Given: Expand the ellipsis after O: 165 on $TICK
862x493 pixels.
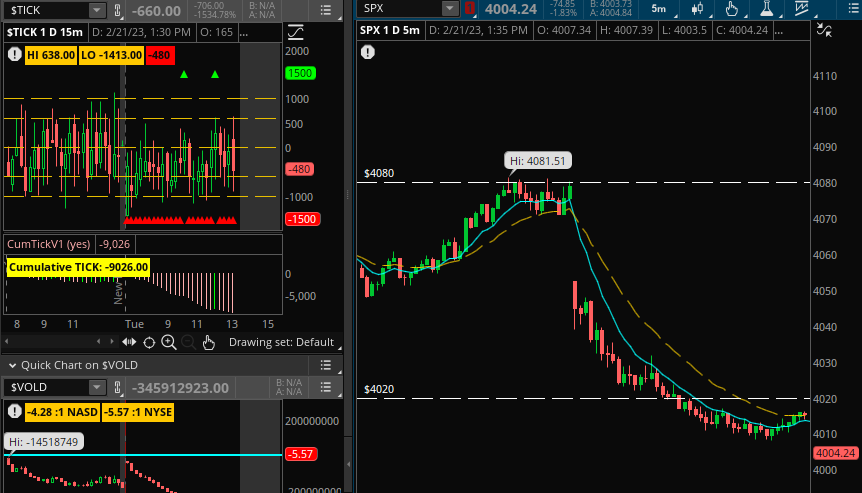Looking at the screenshot, I should [244, 32].
